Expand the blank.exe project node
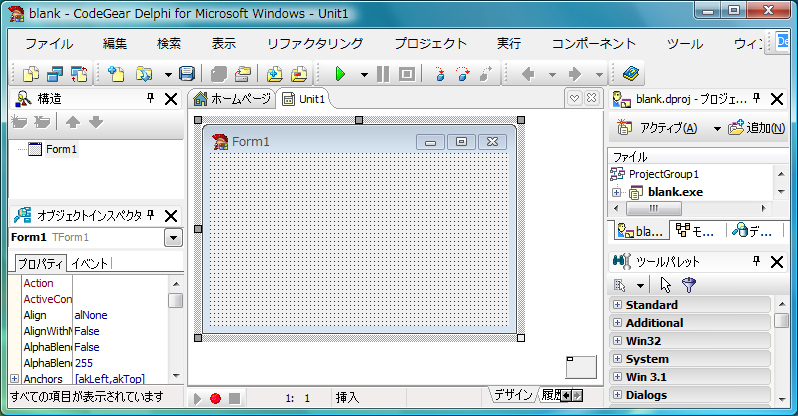 (x=616, y=192)
